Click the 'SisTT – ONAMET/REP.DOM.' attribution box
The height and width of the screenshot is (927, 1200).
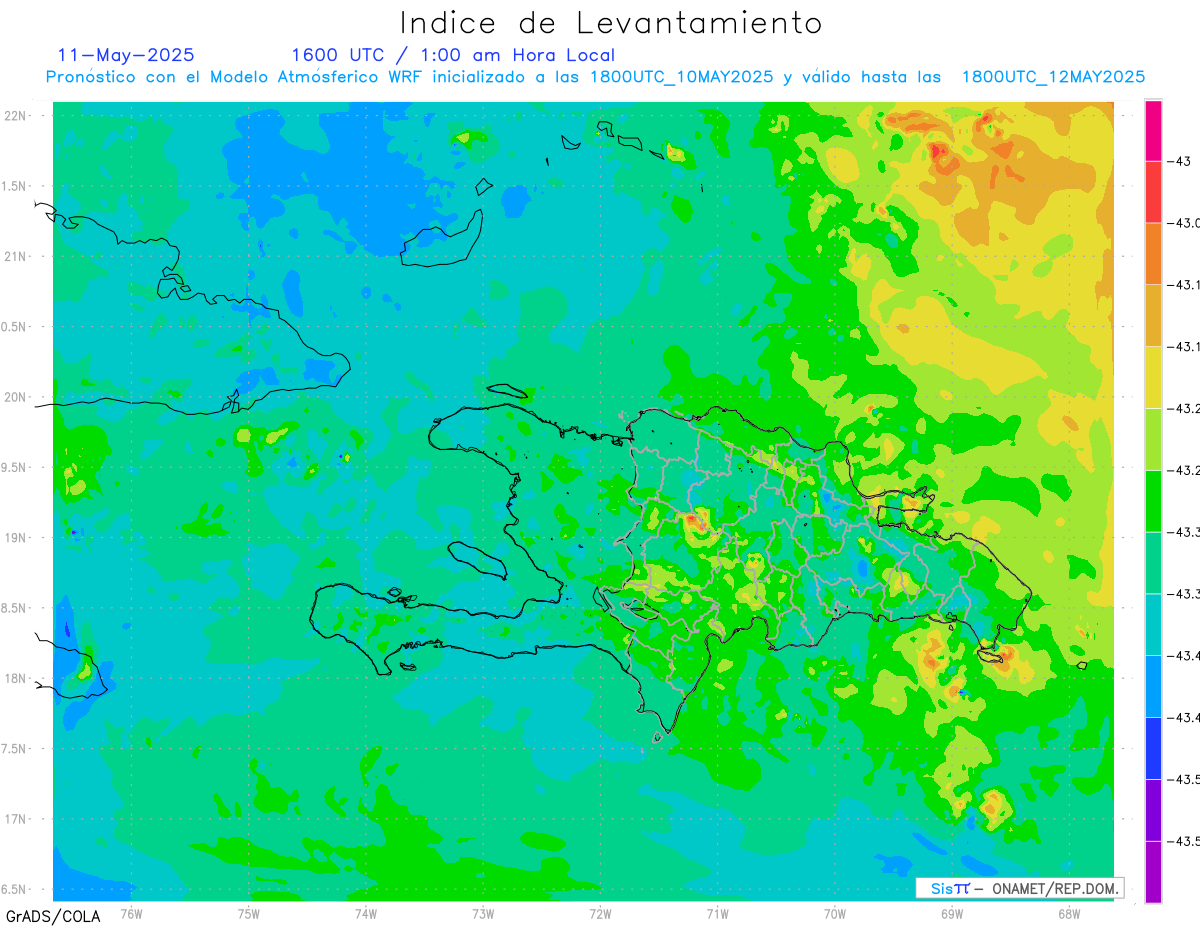pyautogui.click(x=1020, y=888)
